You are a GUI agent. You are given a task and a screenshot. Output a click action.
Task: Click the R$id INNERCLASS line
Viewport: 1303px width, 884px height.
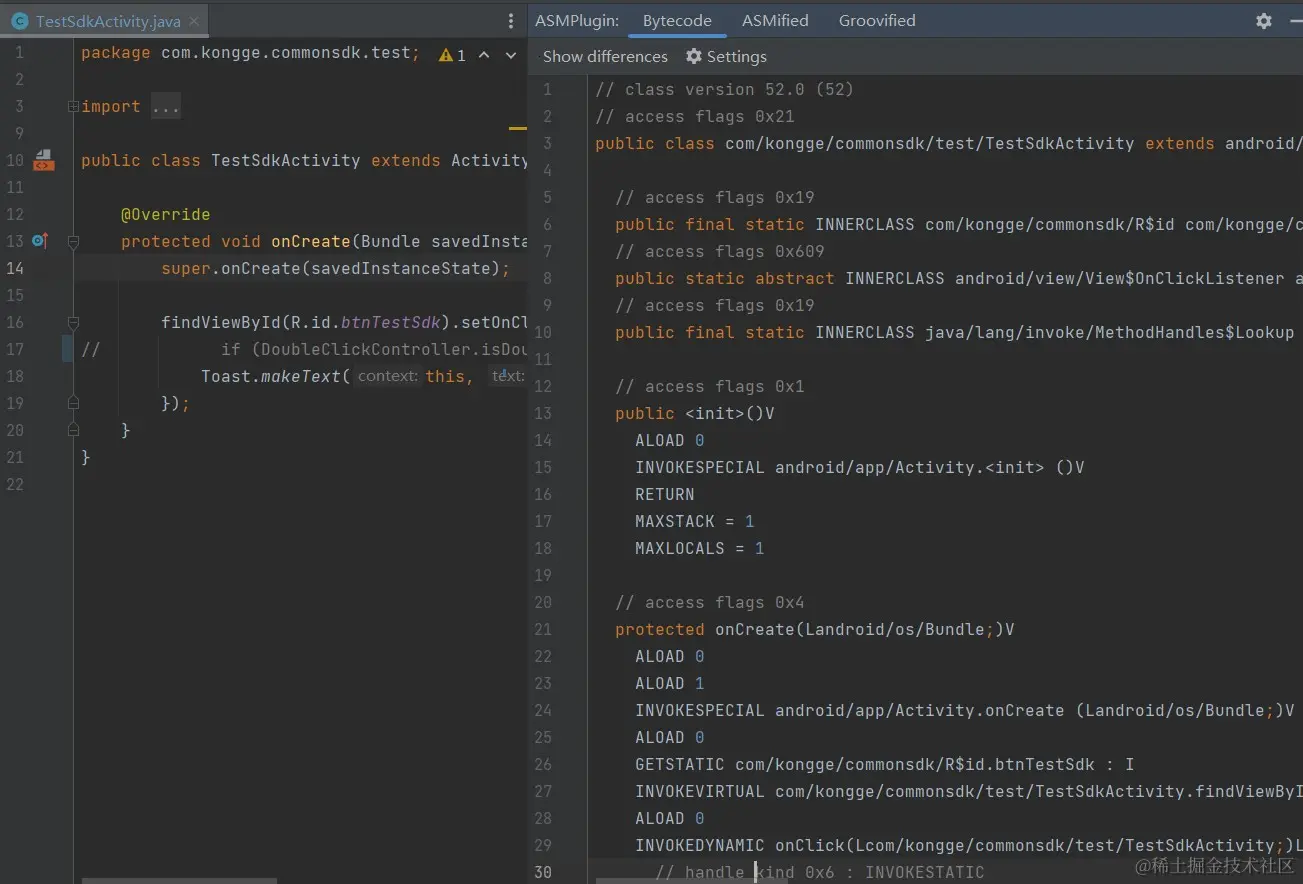959,224
